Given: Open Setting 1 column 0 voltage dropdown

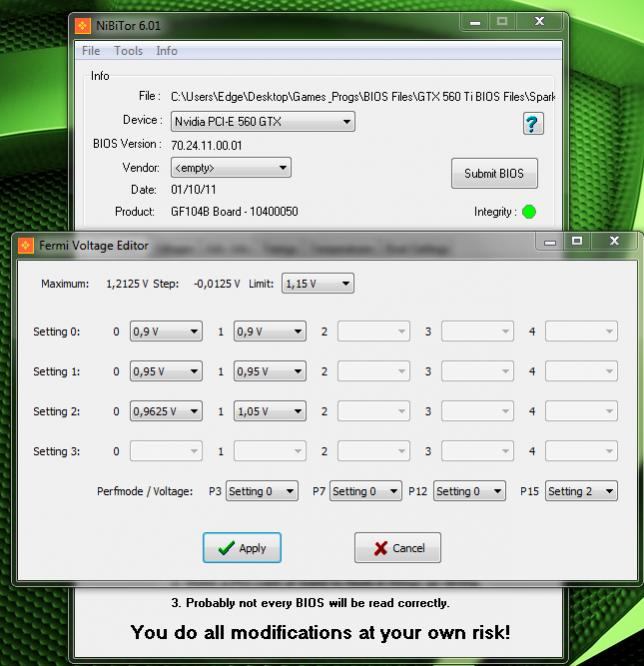Looking at the screenshot, I should coord(166,371).
